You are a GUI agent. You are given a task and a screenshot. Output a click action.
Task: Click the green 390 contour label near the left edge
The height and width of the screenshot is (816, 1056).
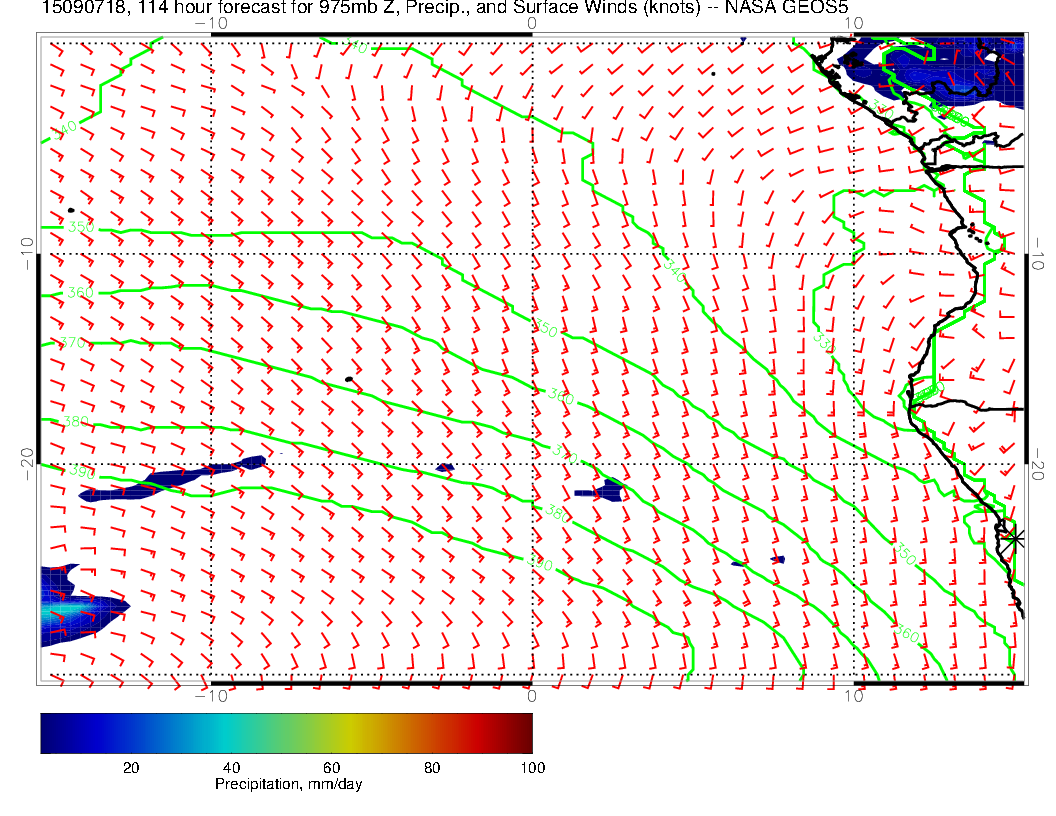[x=80, y=472]
